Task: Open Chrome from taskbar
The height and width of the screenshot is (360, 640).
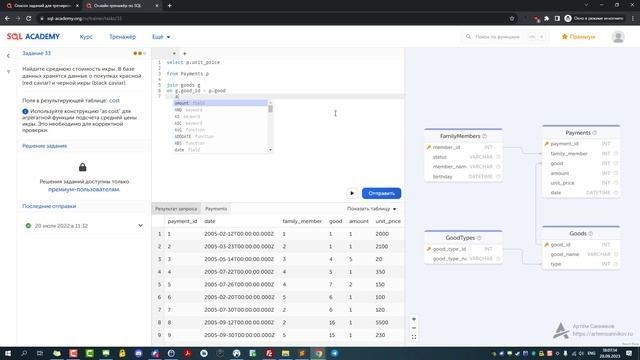Action: pyautogui.click(x=318, y=353)
